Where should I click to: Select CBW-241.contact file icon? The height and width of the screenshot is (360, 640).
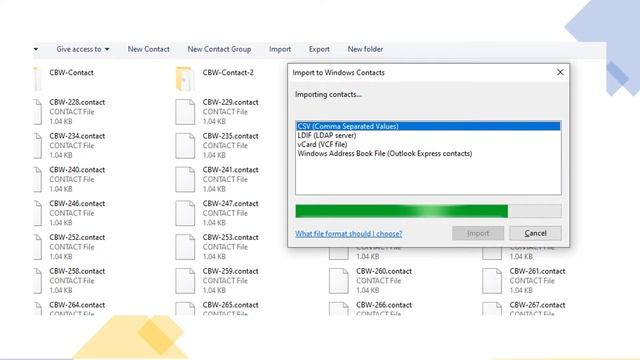pyautogui.click(x=185, y=180)
